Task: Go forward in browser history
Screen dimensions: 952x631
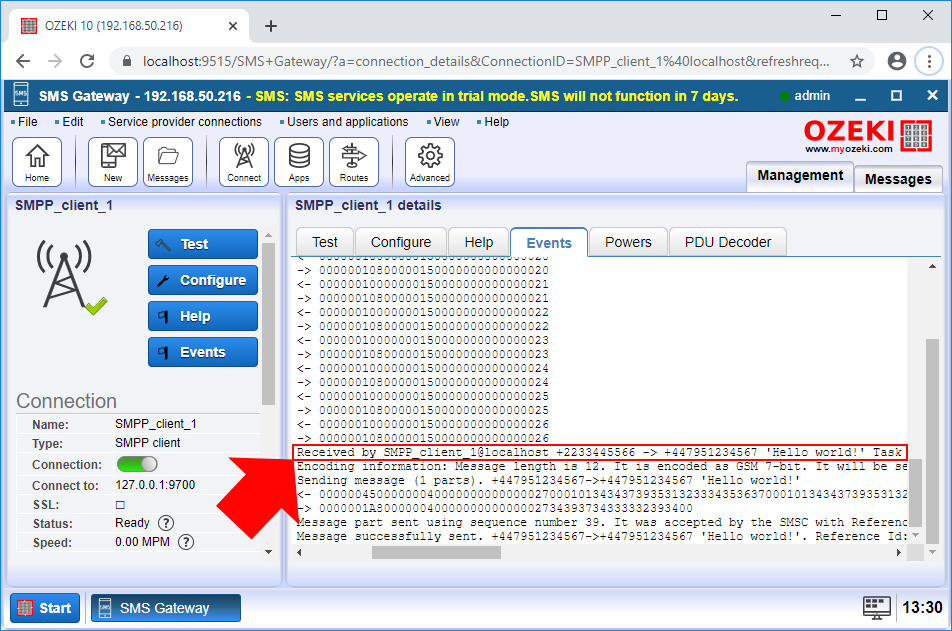Action: 55,61
